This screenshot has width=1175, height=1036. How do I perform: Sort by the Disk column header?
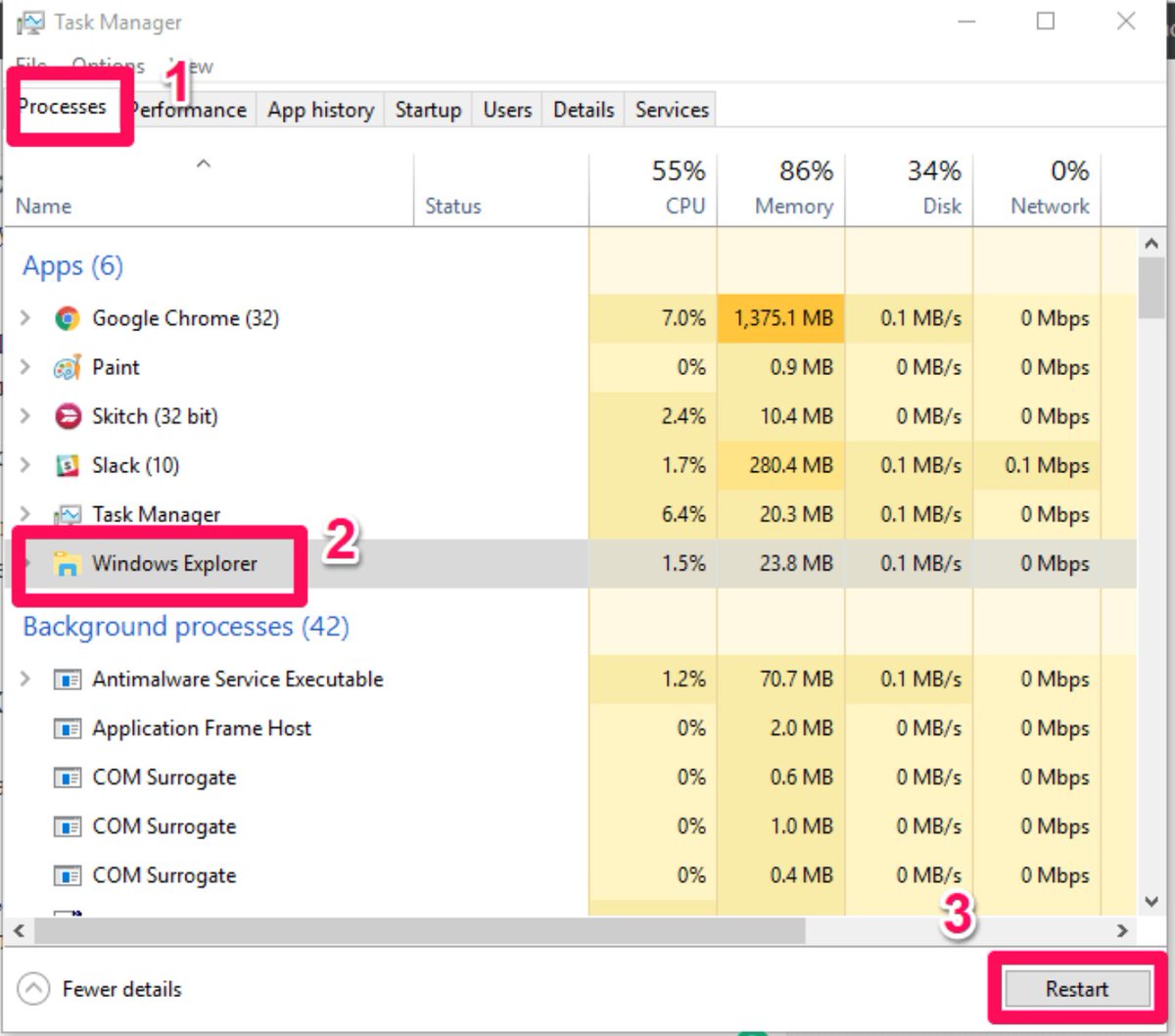click(x=909, y=191)
